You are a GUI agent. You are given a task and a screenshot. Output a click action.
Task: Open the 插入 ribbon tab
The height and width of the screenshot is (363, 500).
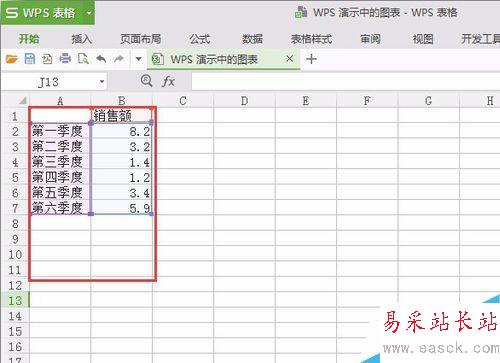tap(82, 39)
